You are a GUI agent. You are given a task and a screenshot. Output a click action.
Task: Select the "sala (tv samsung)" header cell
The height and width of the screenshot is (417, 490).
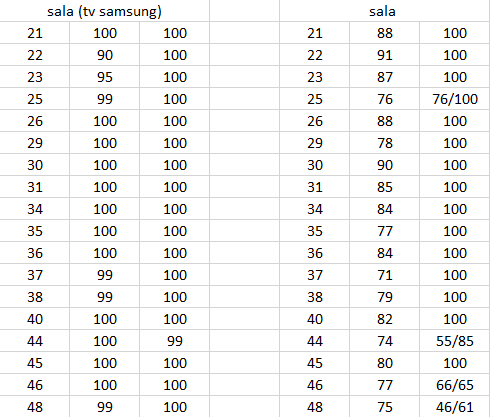click(104, 11)
